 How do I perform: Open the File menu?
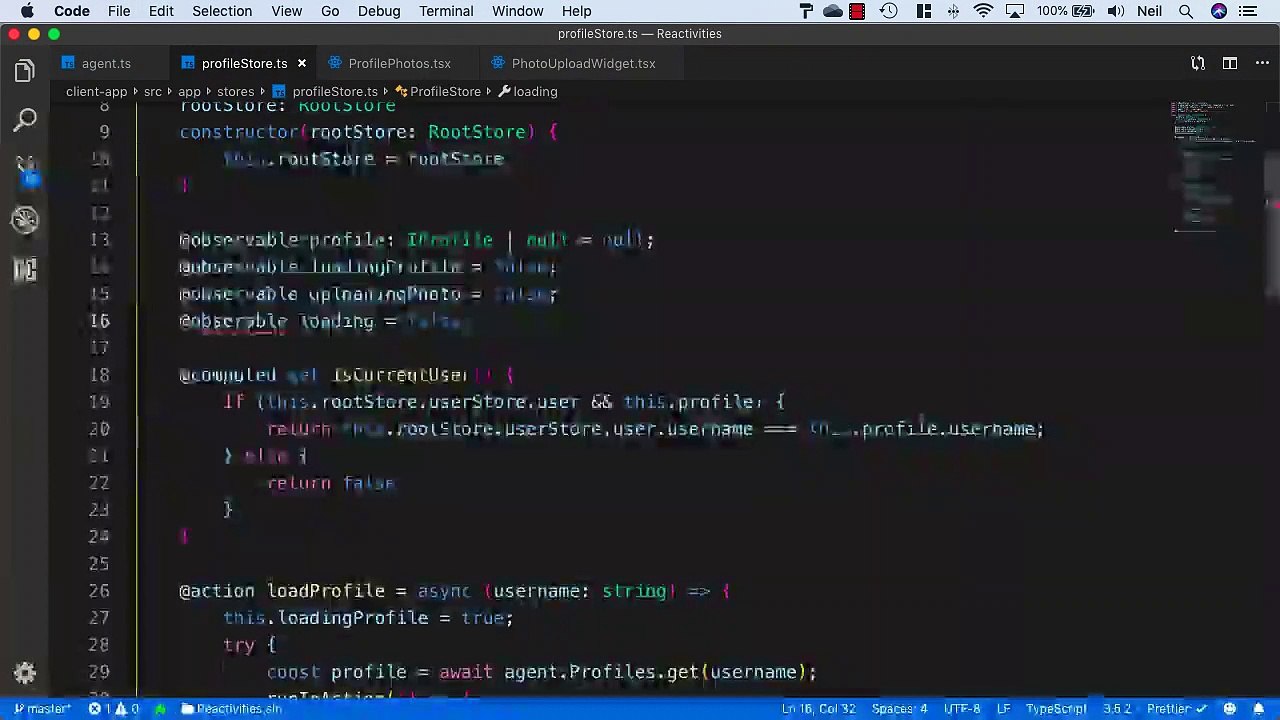119,11
